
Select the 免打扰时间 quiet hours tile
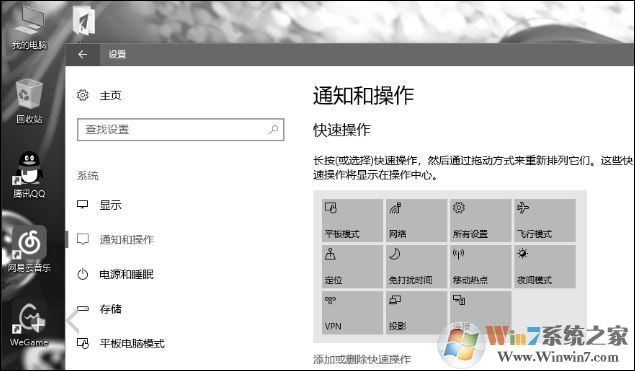tap(416, 267)
